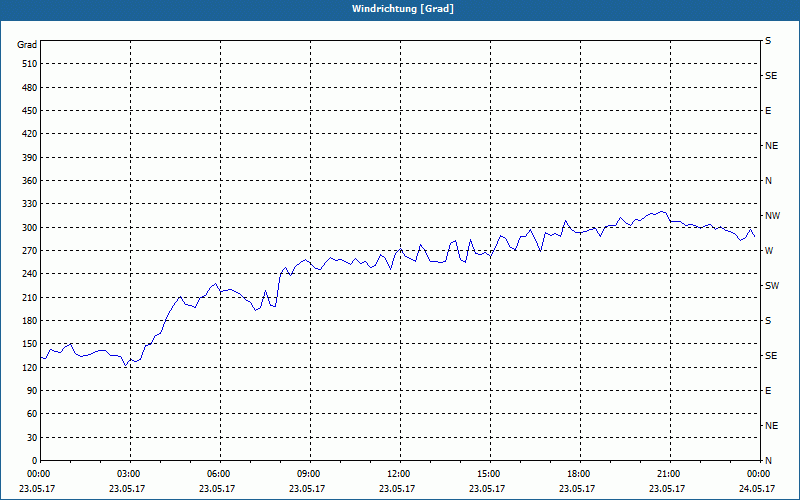This screenshot has width=800, height=500.
Task: Click the 180 y-axis tick label
Action: 30,321
